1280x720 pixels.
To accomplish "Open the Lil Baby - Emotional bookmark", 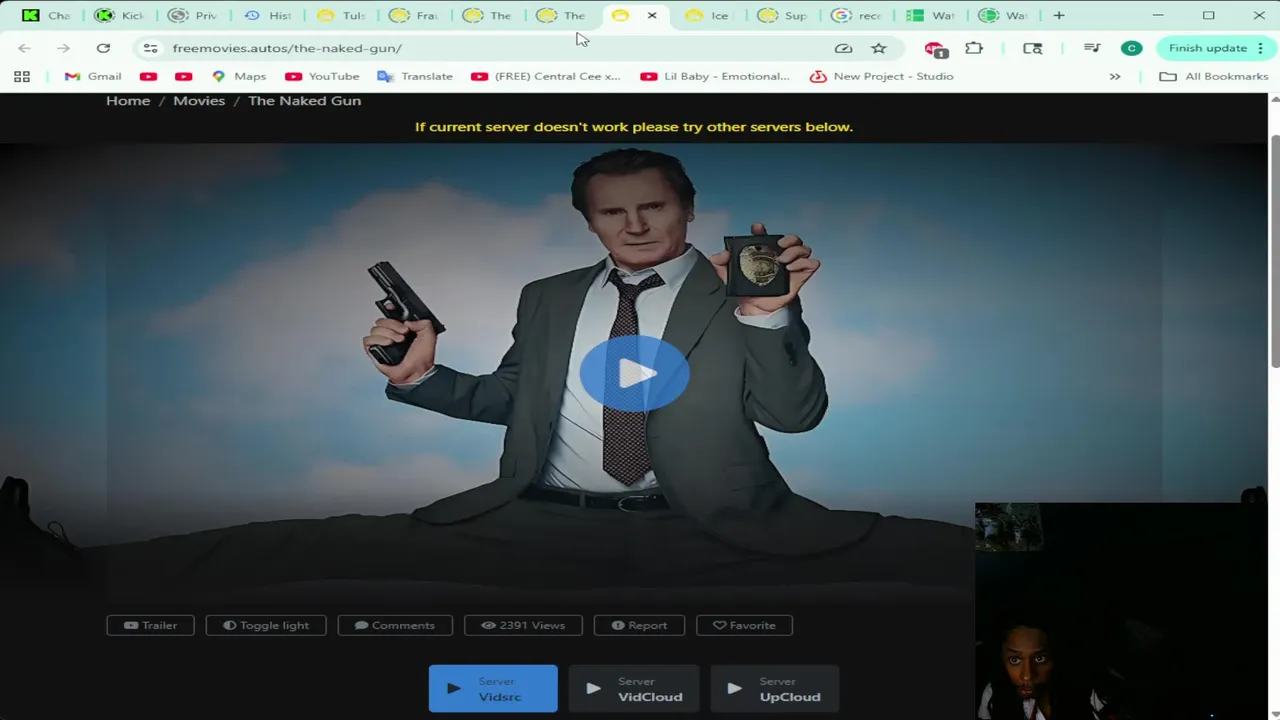I will tap(715, 76).
